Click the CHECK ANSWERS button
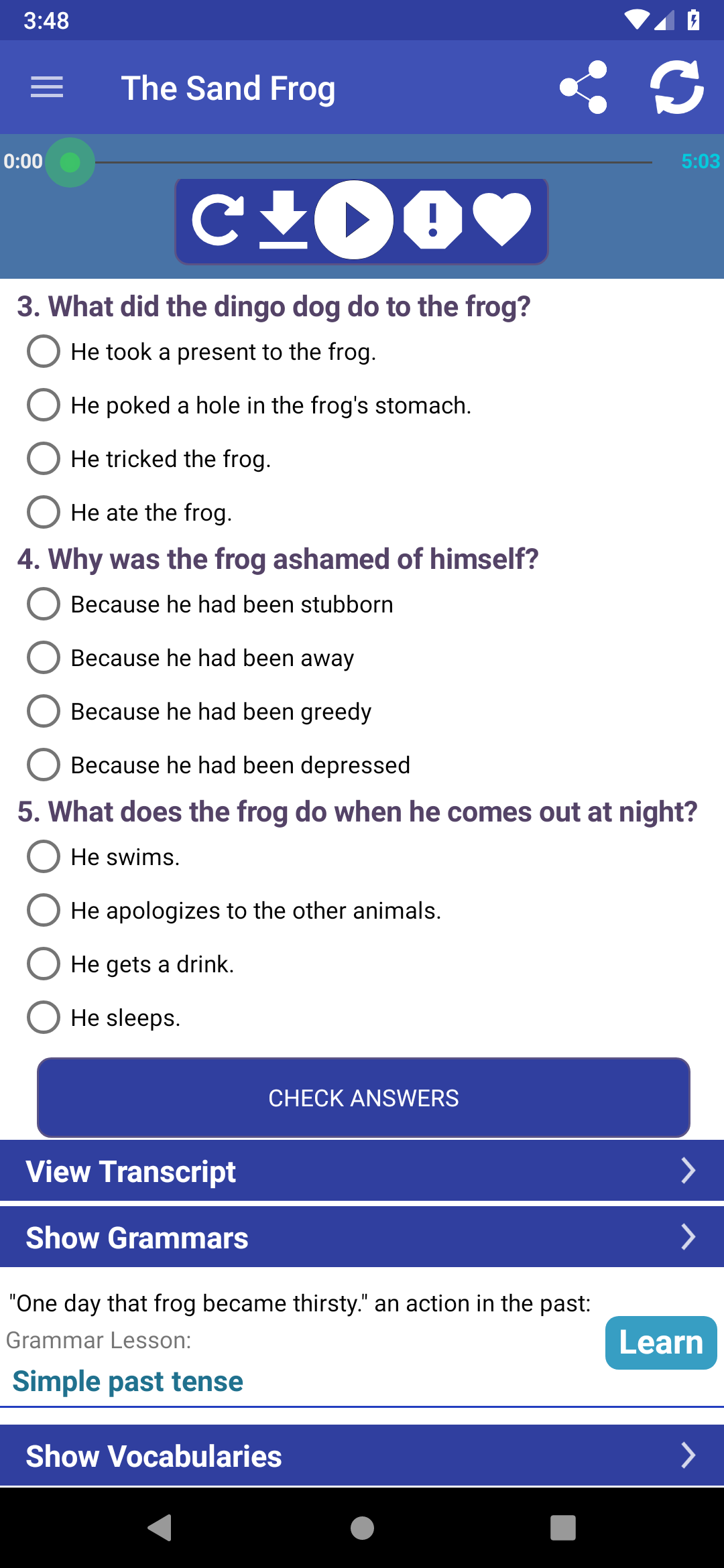The image size is (724, 1568). pyautogui.click(x=363, y=1098)
